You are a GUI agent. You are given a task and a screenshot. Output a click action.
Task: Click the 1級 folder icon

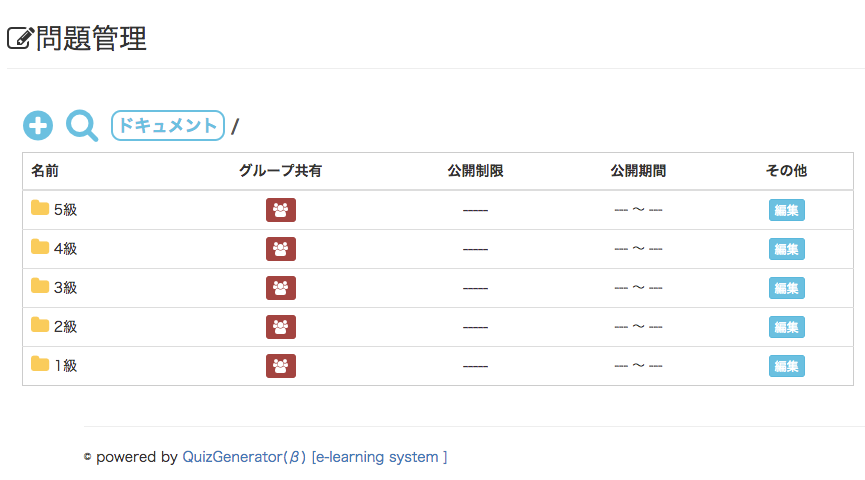tap(40, 364)
